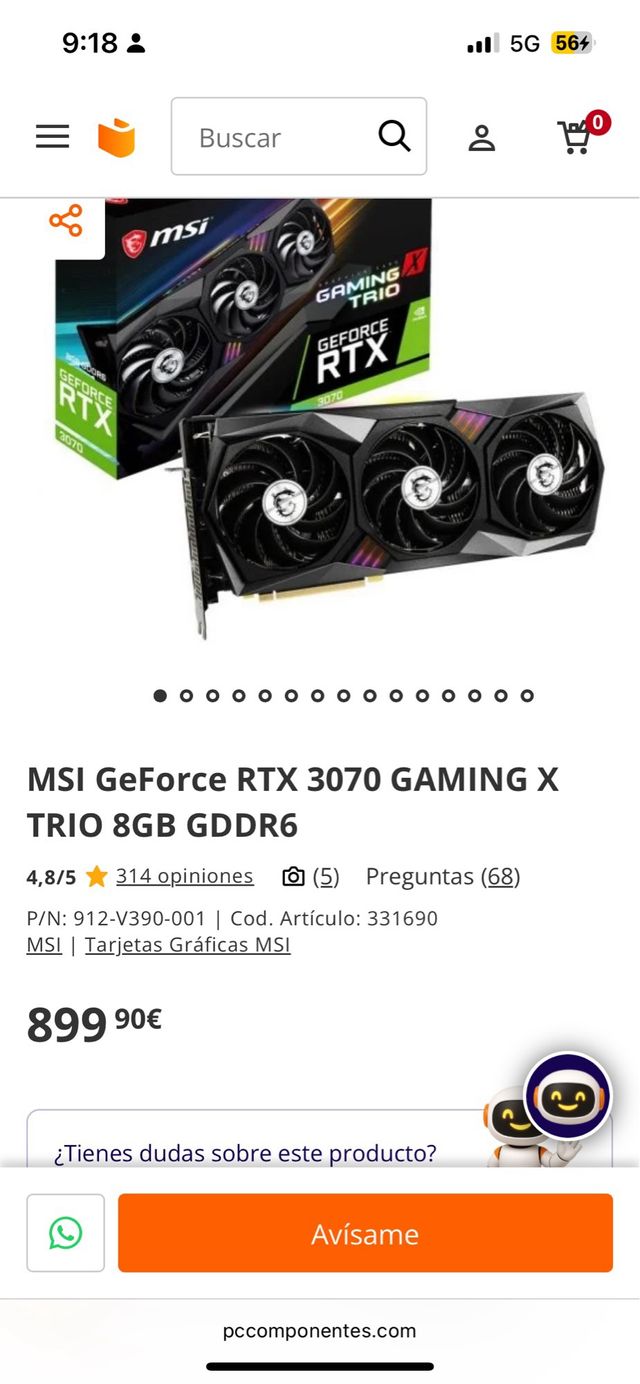Tap the RTX 3070 product image
Image resolution: width=640 pixels, height=1384 pixels.
click(x=325, y=420)
